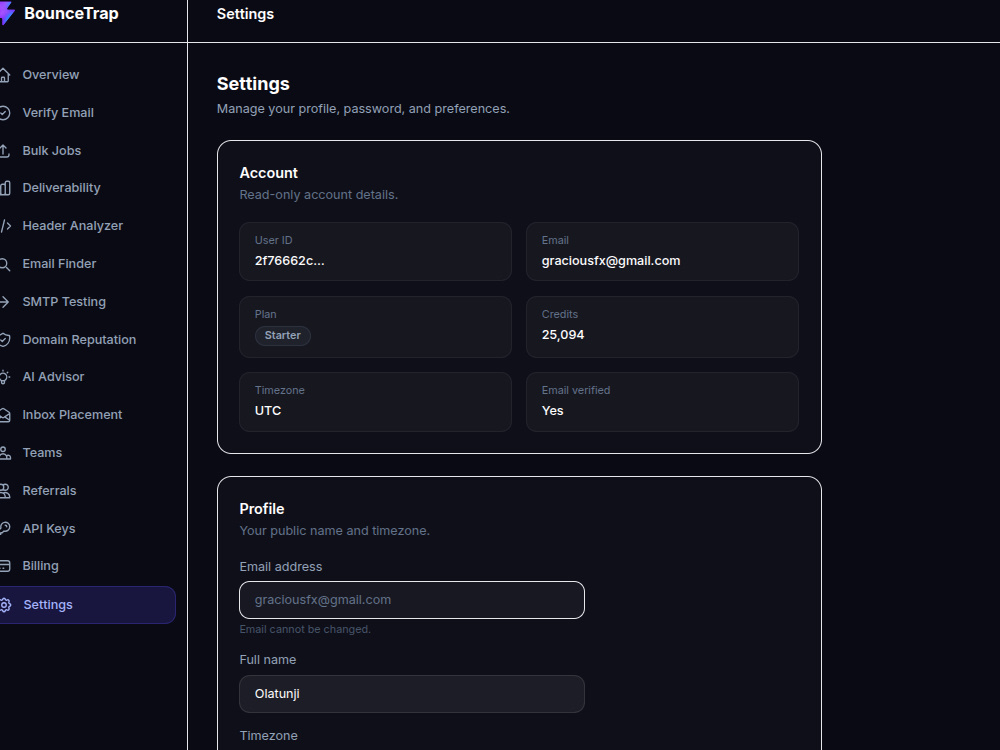This screenshot has width=1000, height=750.
Task: Click the SMTP Testing arrow icon
Action: [x=4, y=302]
